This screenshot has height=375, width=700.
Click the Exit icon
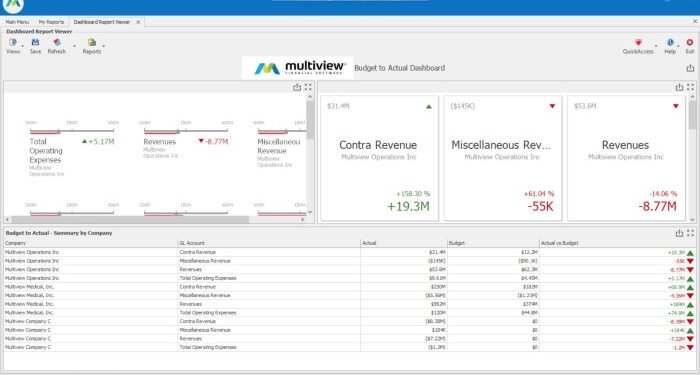click(690, 43)
